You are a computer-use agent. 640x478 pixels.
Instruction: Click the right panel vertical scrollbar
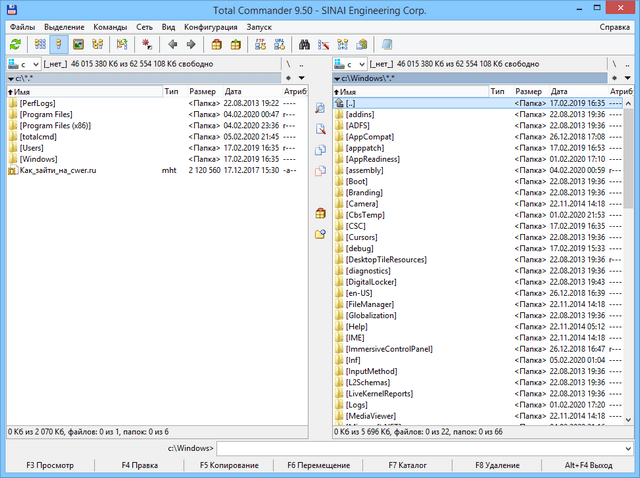click(x=630, y=250)
